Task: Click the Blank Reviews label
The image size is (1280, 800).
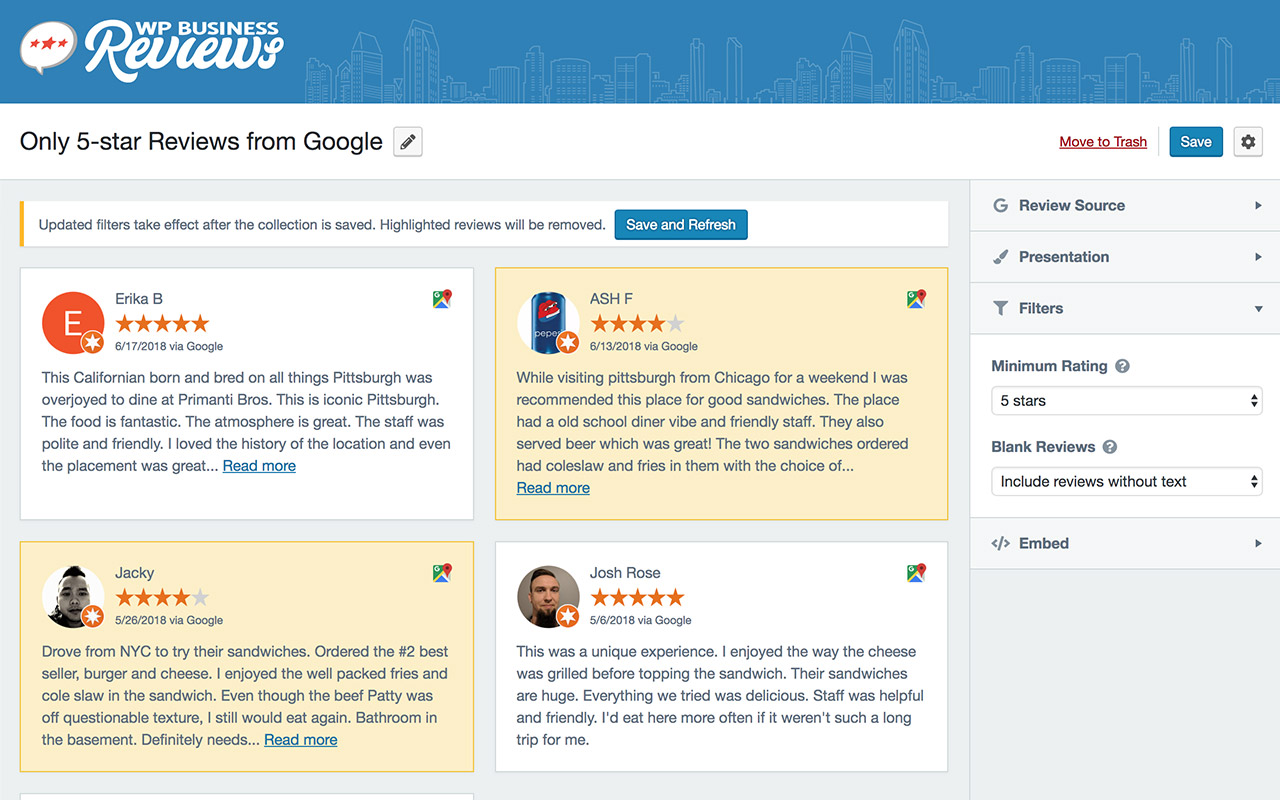Action: tap(1043, 447)
